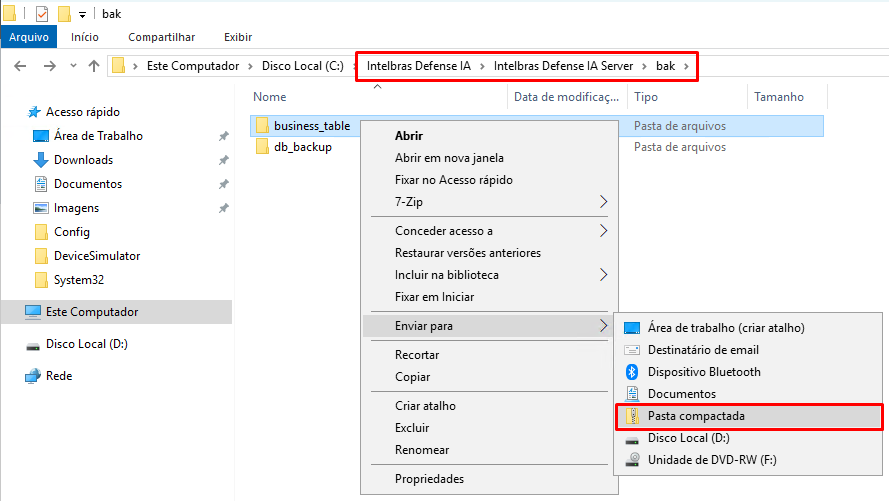889x501 pixels.
Task: Choose Excluir in context menu
Action: tap(489, 428)
